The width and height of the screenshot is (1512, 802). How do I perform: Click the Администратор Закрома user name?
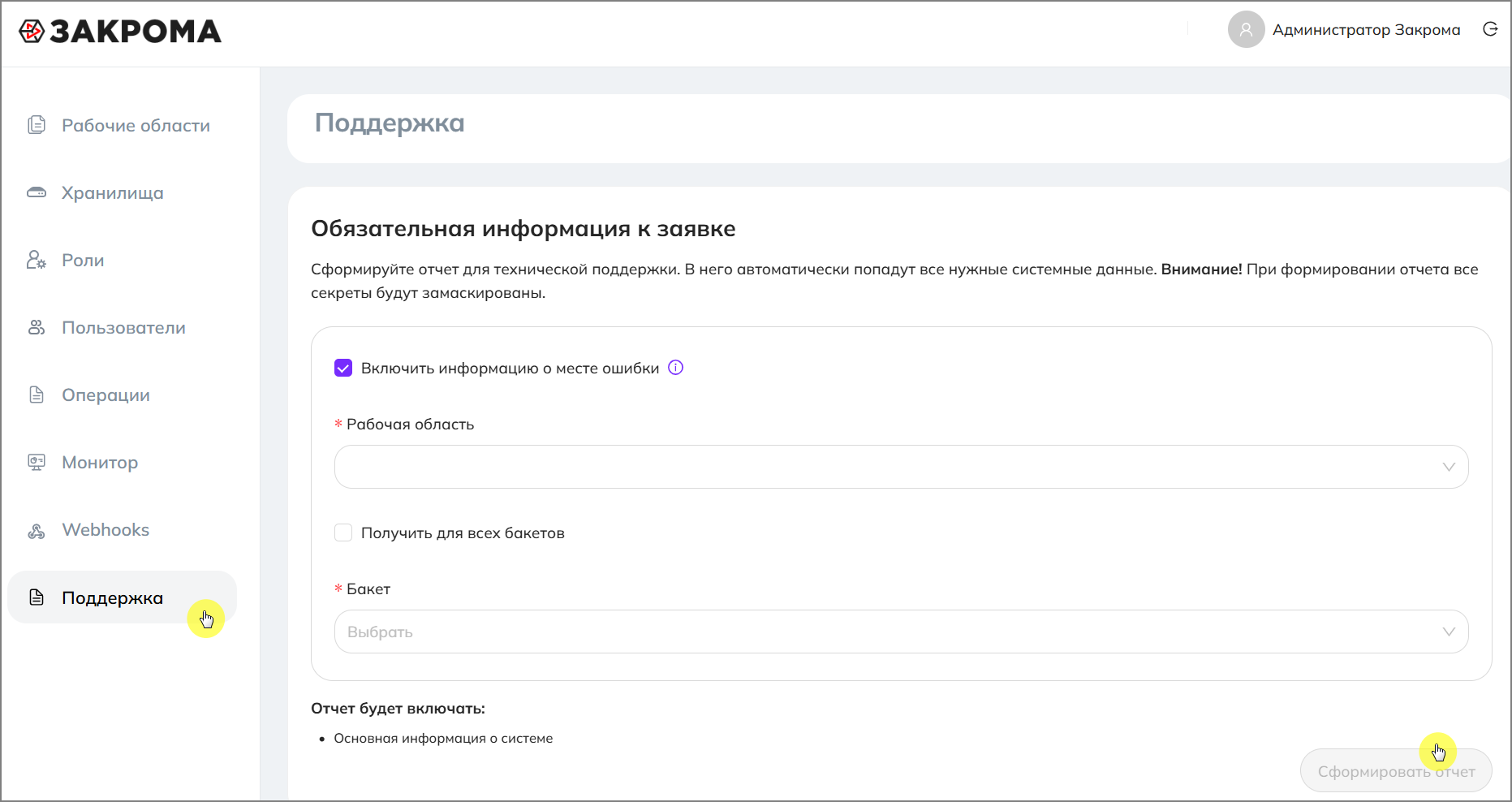(x=1366, y=30)
